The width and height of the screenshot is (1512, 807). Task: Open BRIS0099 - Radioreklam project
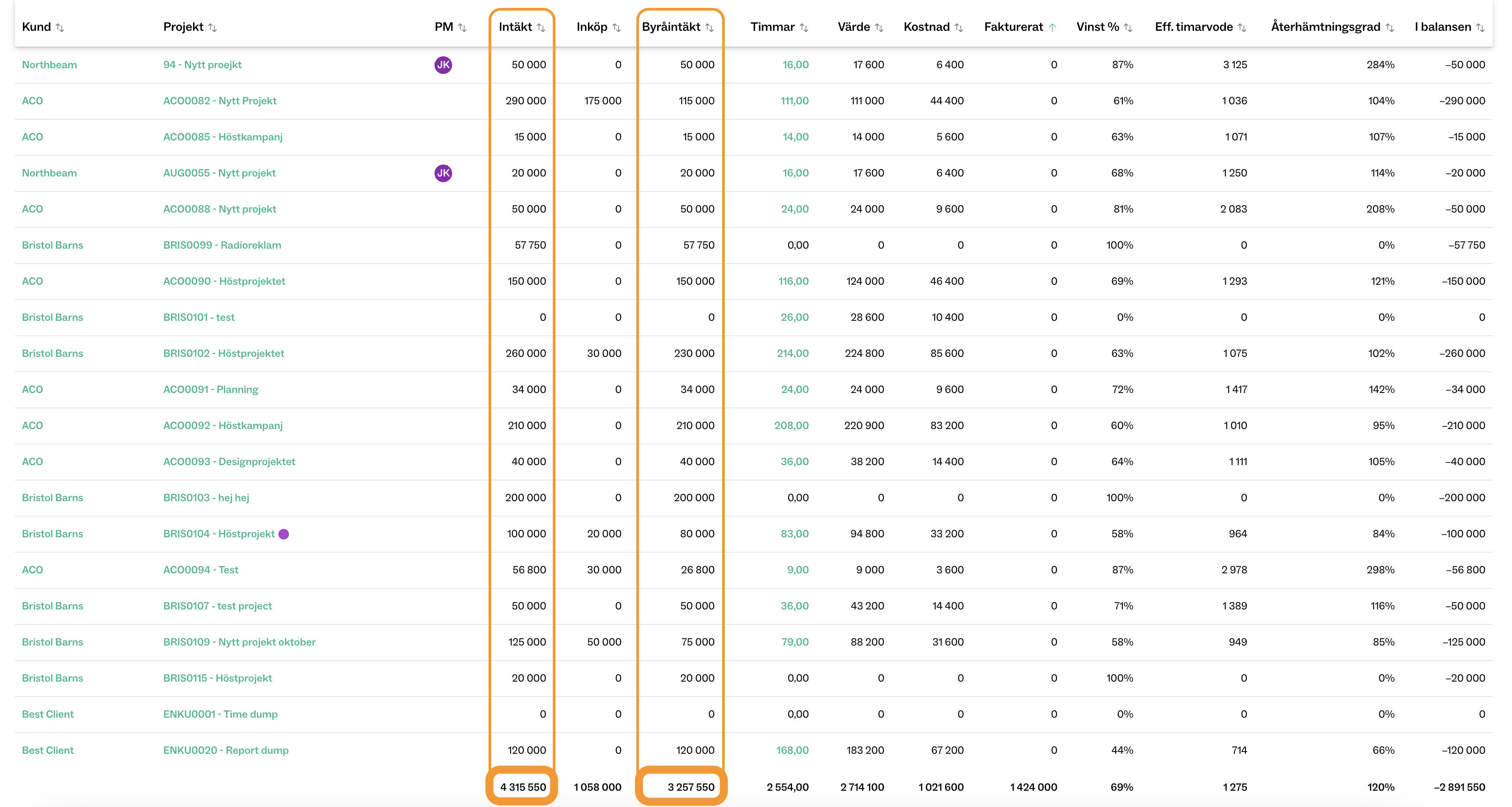tap(222, 246)
